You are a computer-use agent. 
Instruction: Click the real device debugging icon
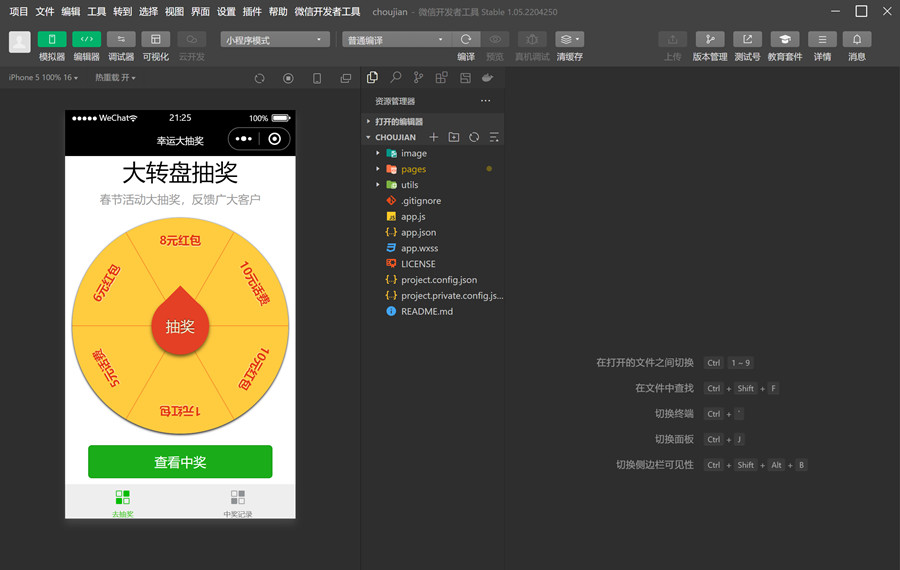click(532, 39)
